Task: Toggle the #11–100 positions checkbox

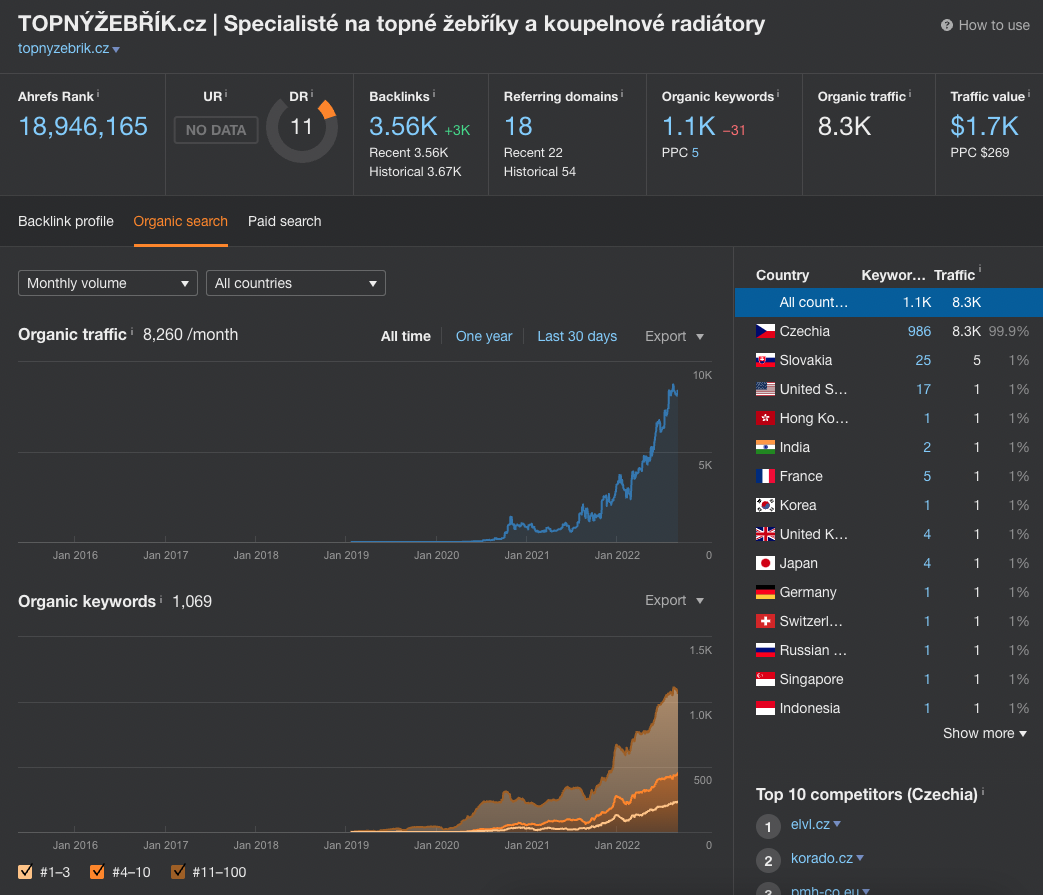Action: (178, 871)
